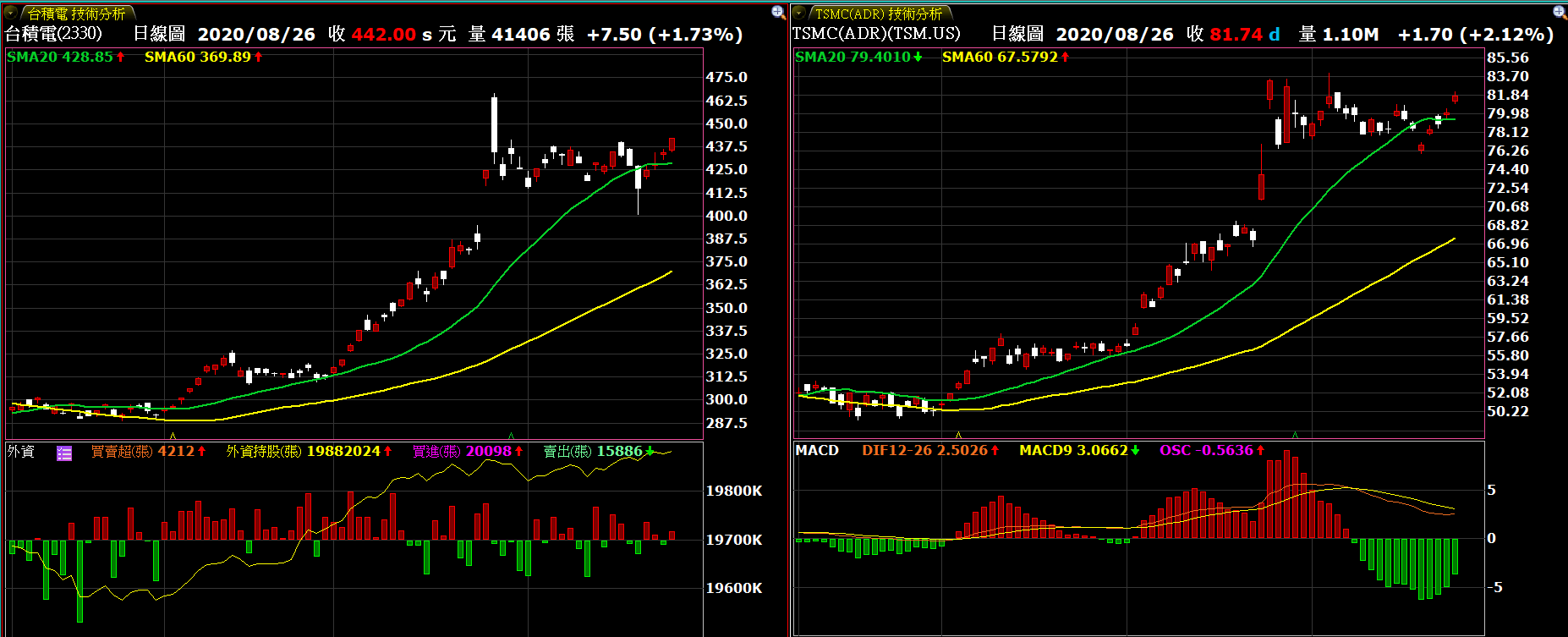Click the TSMC(ADR)(TSM.US) stock name
1568x637 pixels.
tap(876, 34)
